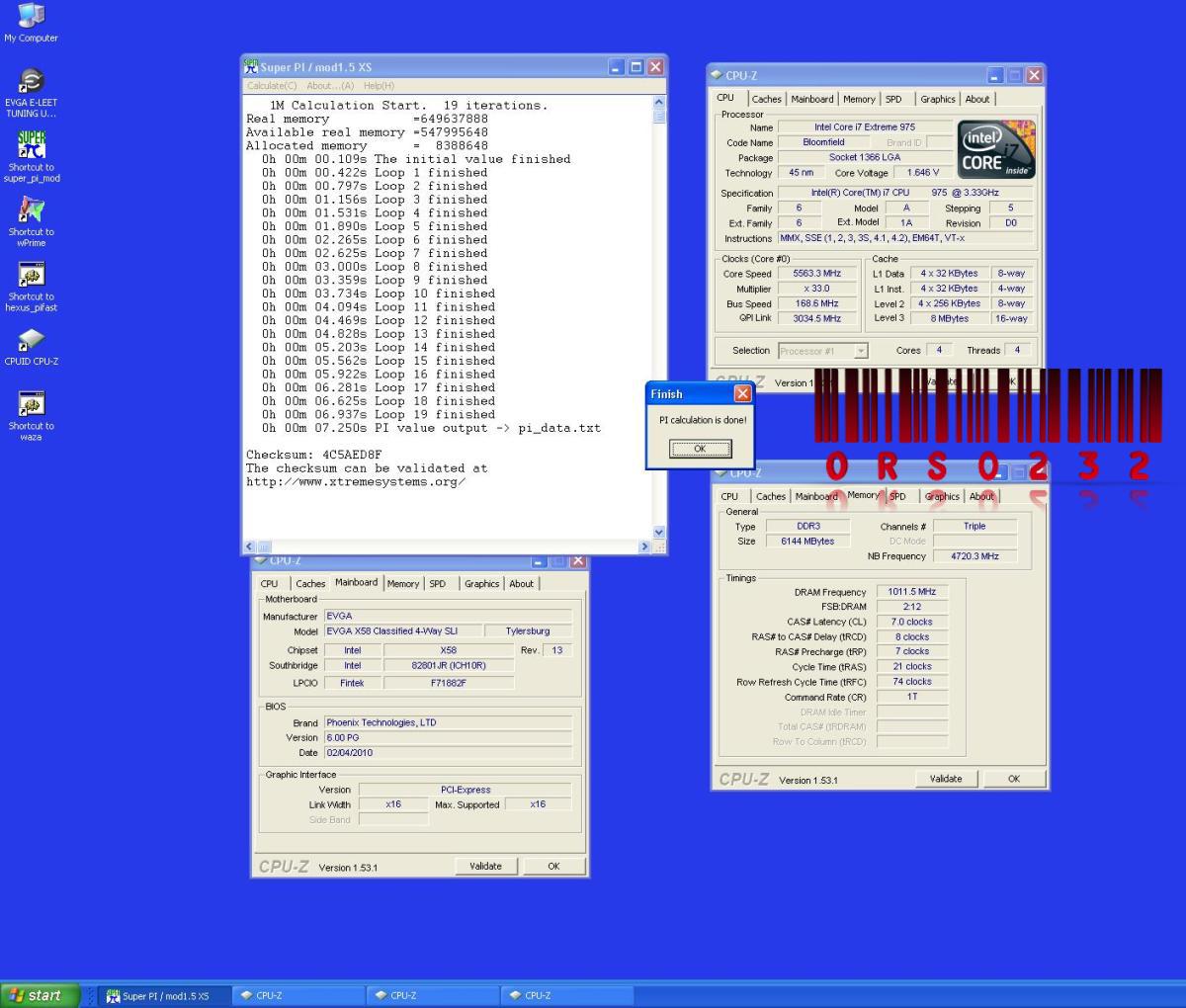1186x1008 pixels.
Task: Click Southbridge 82801JR (ICH10R) field
Action: (449, 665)
